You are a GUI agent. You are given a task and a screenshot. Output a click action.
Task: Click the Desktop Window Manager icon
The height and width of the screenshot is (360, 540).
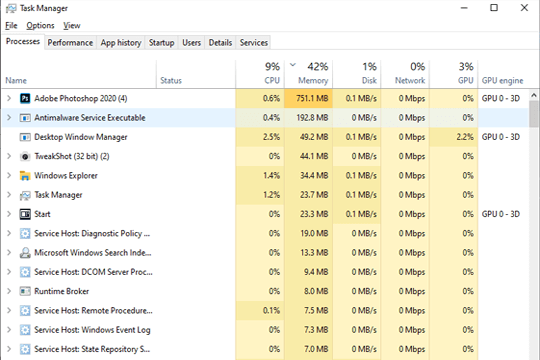tap(25, 137)
